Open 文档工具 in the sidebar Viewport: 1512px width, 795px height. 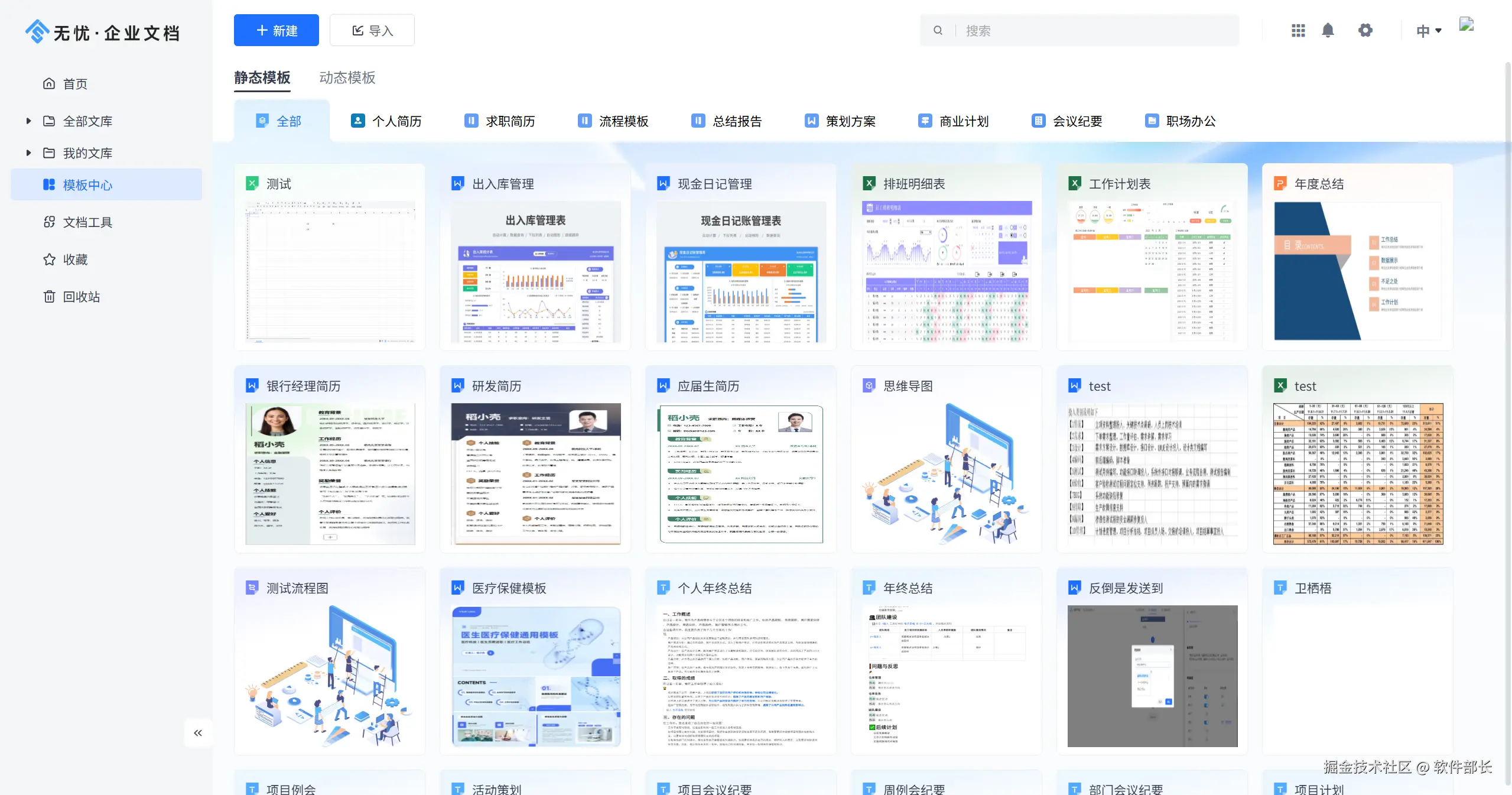click(87, 222)
